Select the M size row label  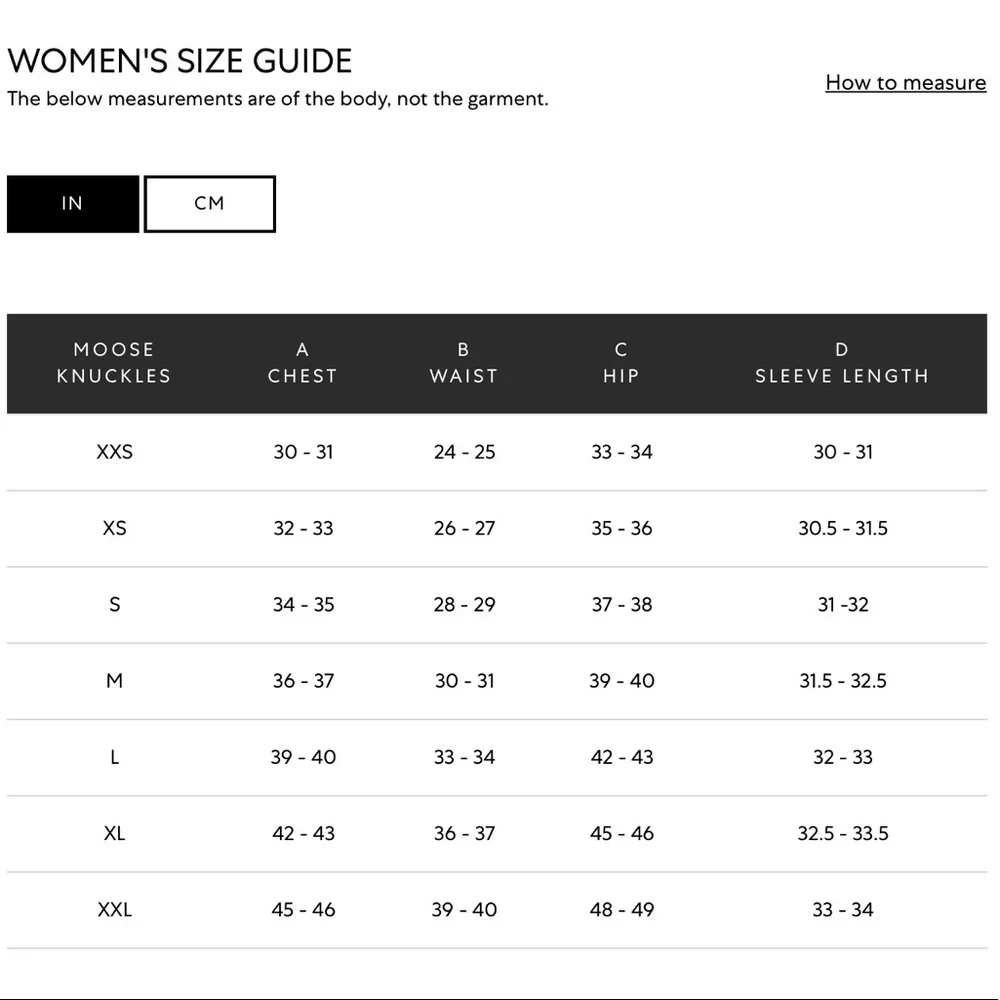[114, 681]
